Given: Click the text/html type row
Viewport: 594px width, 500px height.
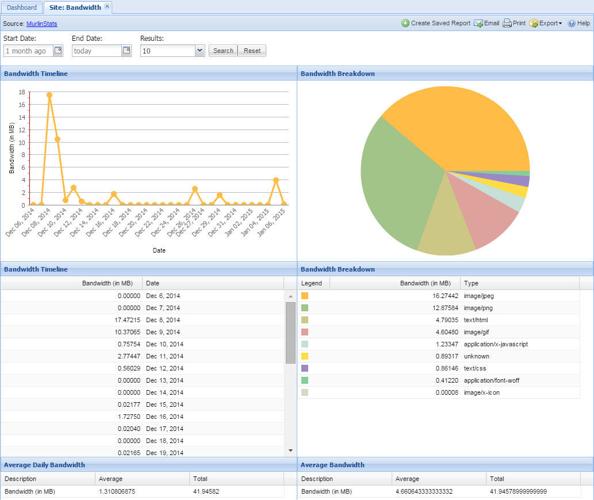Looking at the screenshot, I should tap(439, 320).
